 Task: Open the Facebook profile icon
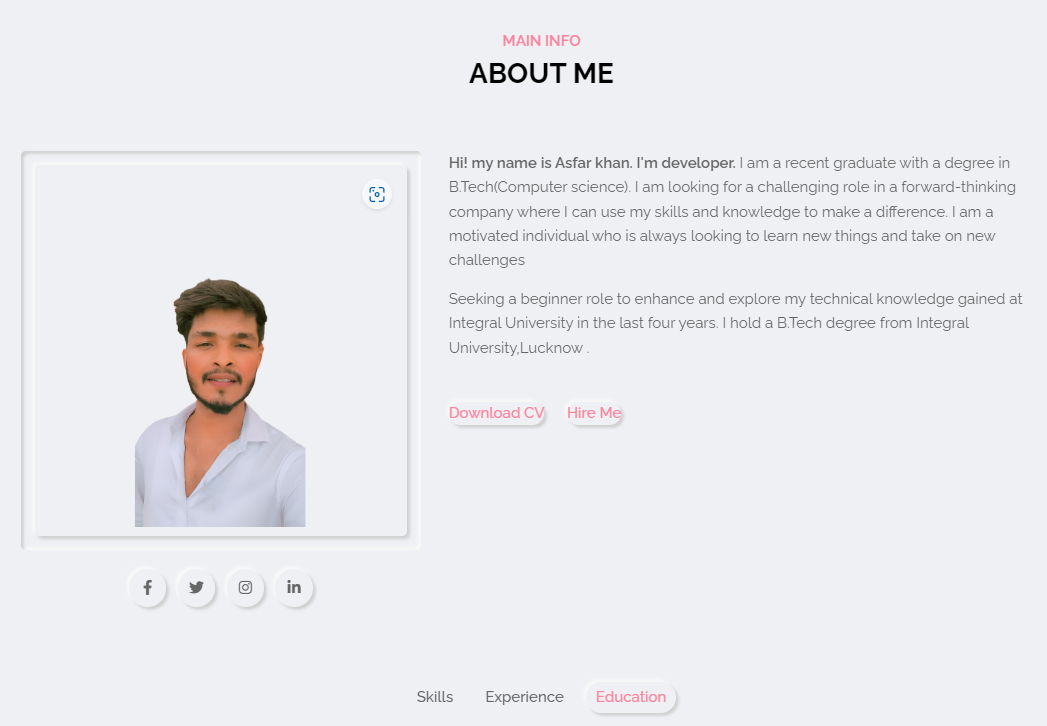[x=148, y=587]
